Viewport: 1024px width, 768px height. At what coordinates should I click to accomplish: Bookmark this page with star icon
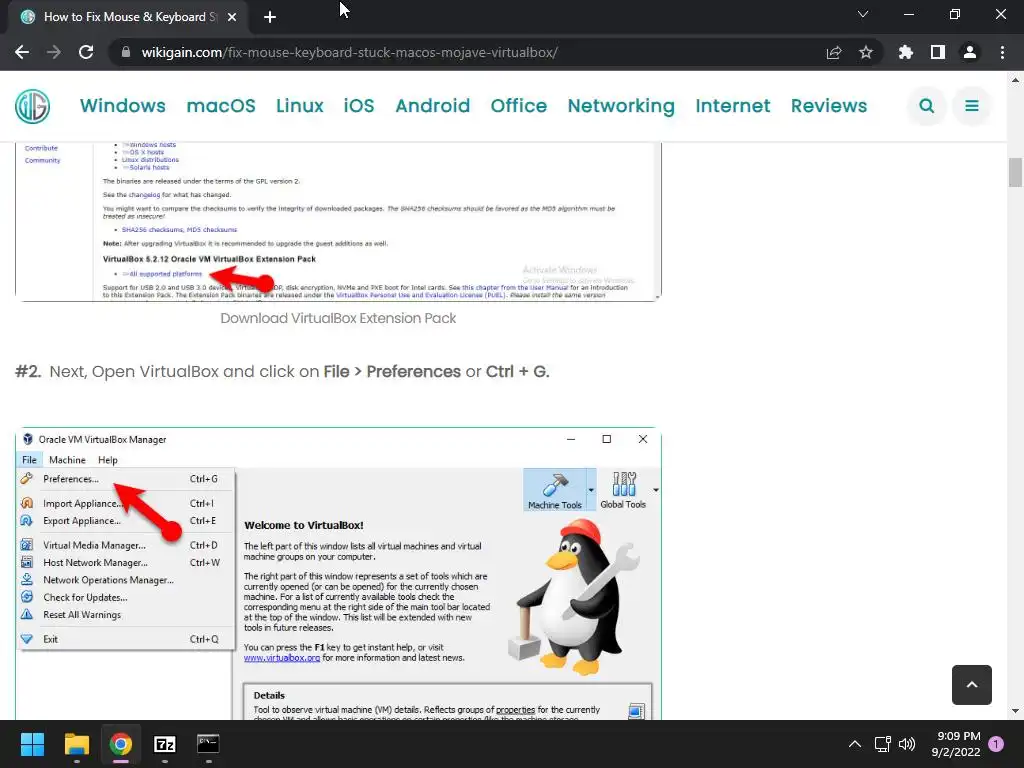point(866,52)
